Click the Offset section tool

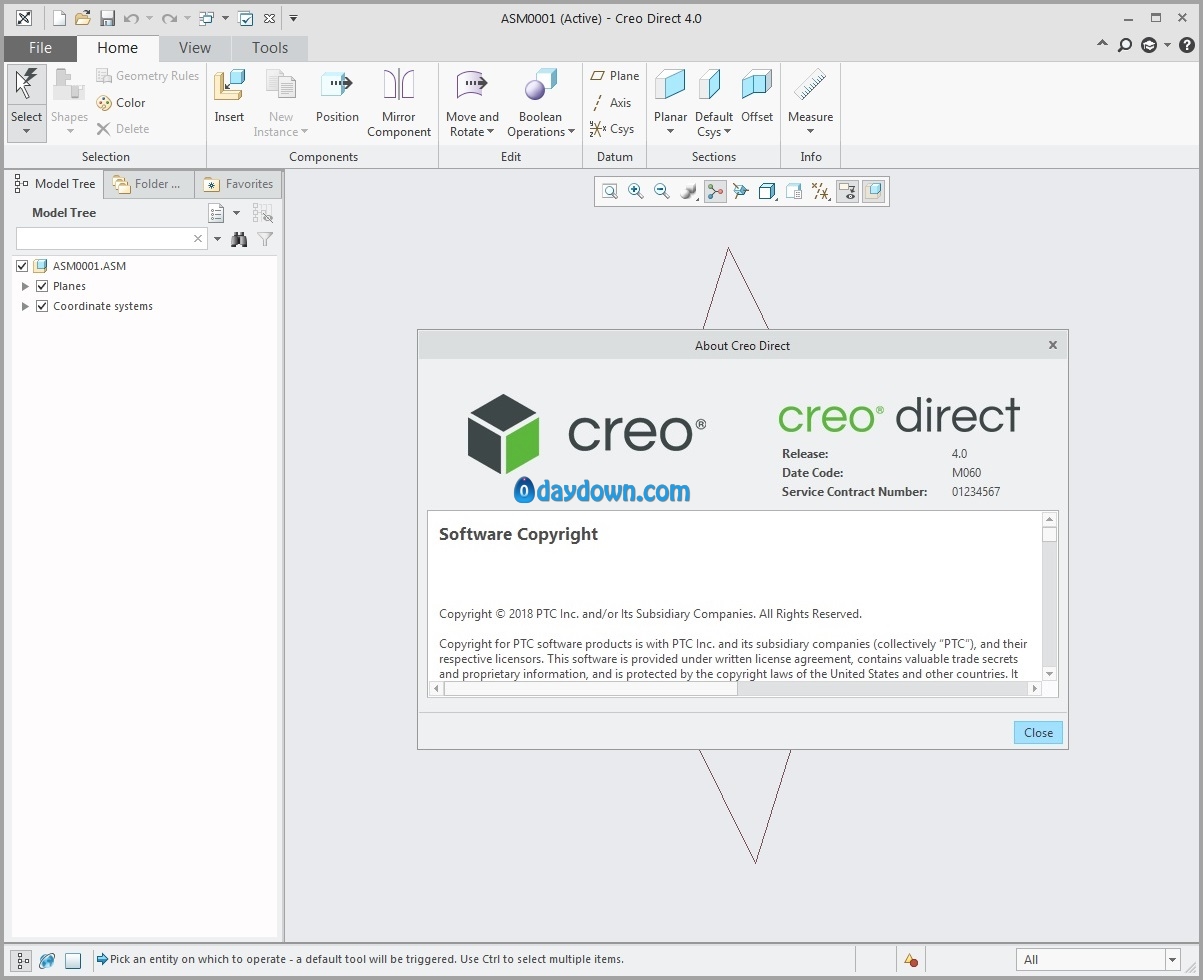coord(757,97)
